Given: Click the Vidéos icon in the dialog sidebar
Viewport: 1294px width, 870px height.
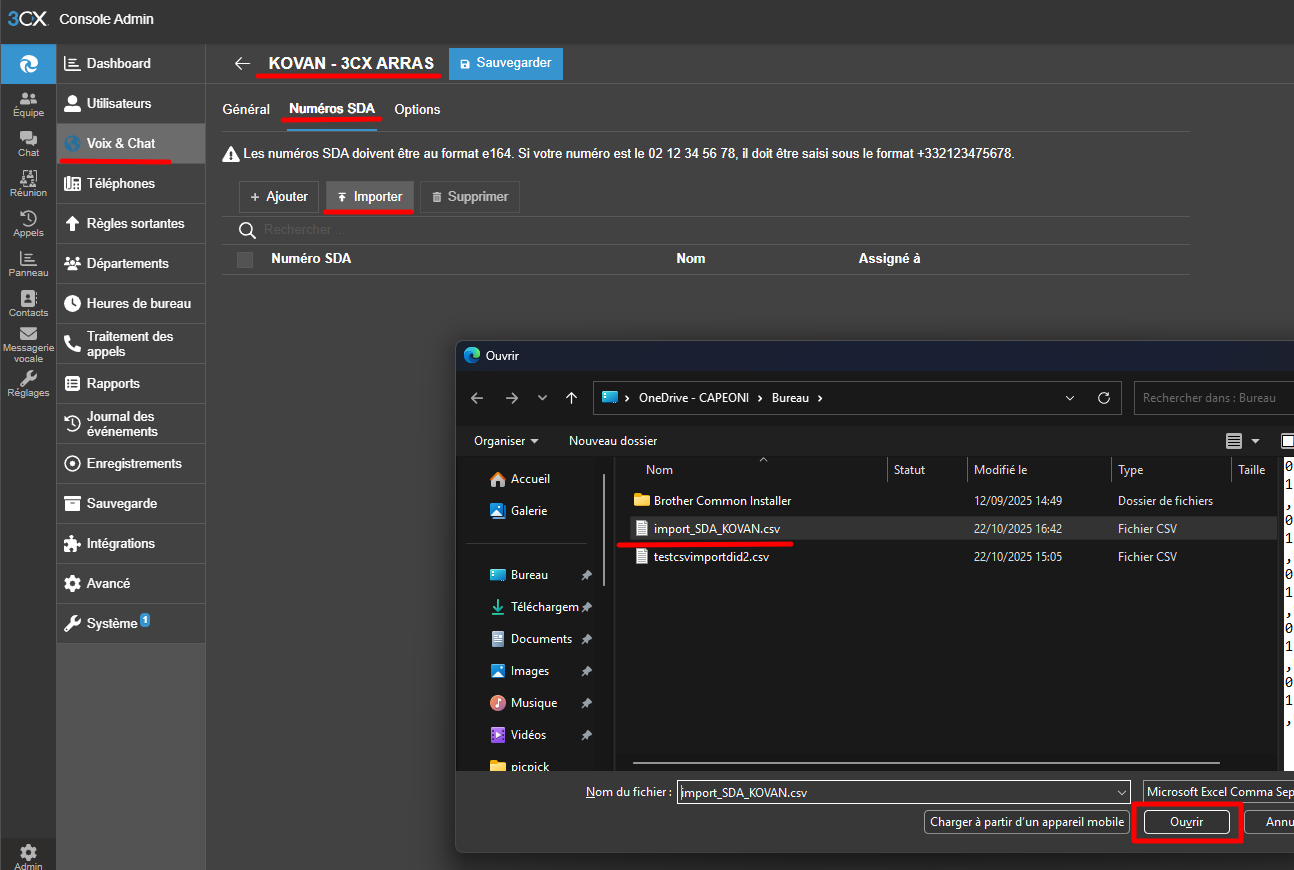Looking at the screenshot, I should coord(498,735).
